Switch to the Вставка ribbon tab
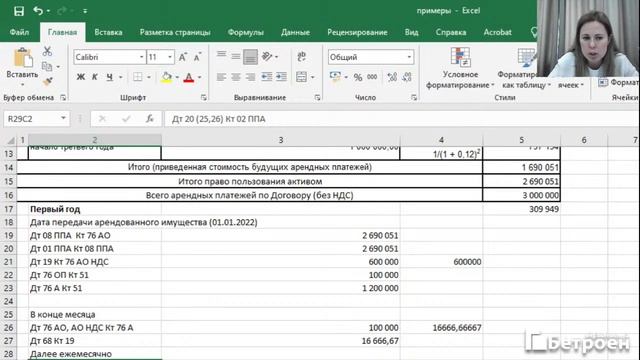 point(108,32)
